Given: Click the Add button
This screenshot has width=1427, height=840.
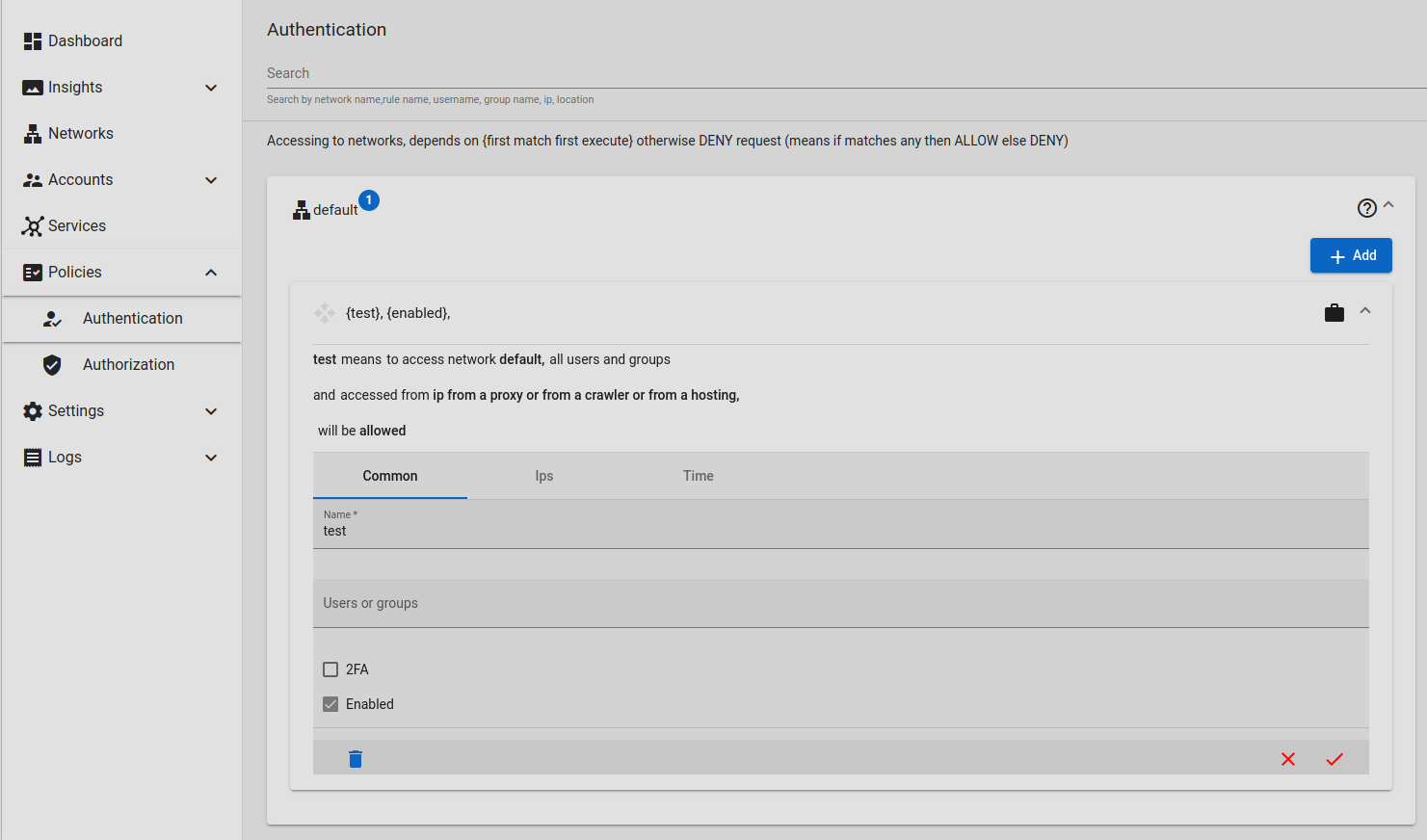Looking at the screenshot, I should pos(1351,255).
